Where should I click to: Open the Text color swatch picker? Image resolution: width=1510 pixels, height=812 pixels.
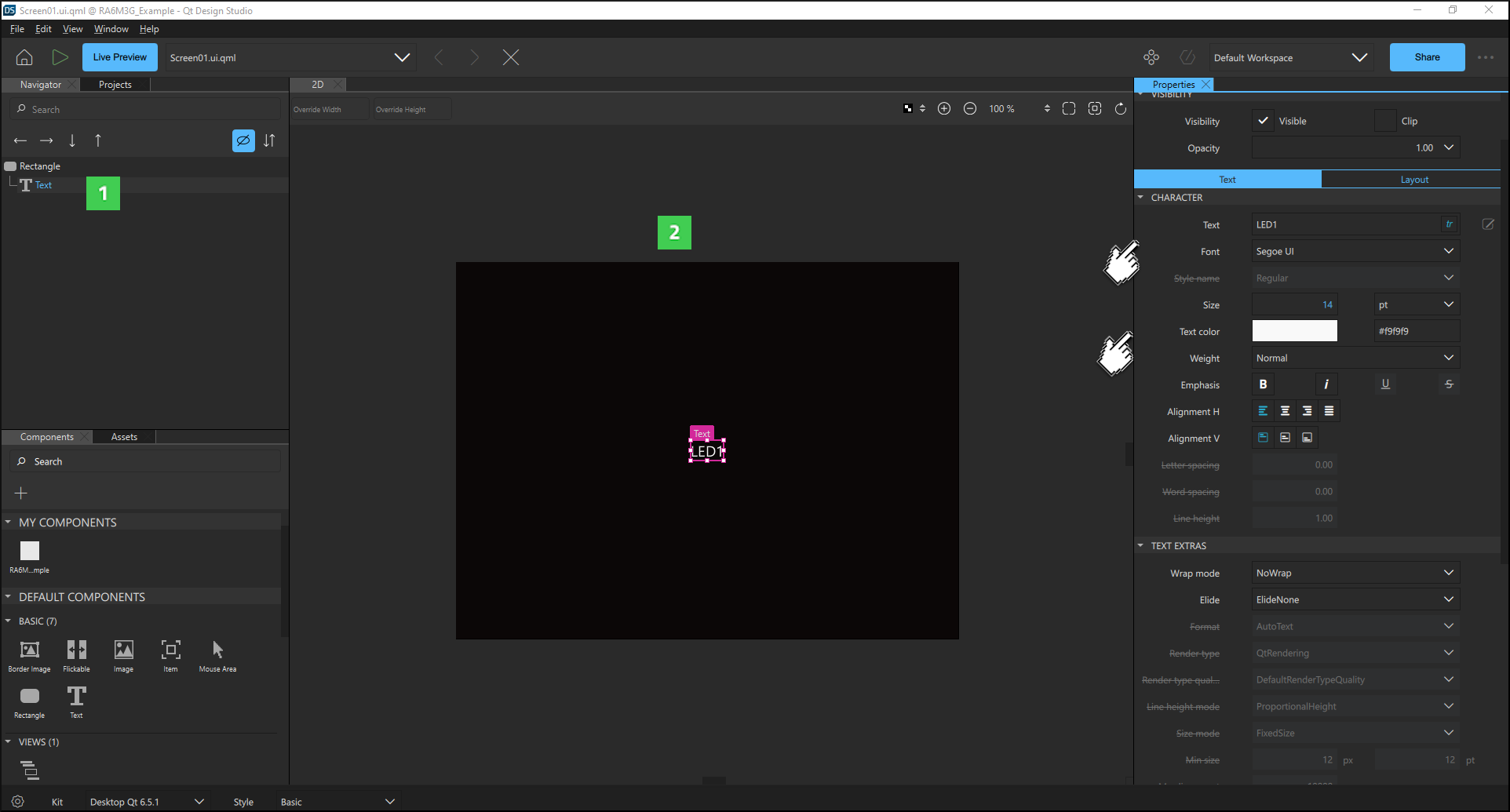coord(1294,331)
